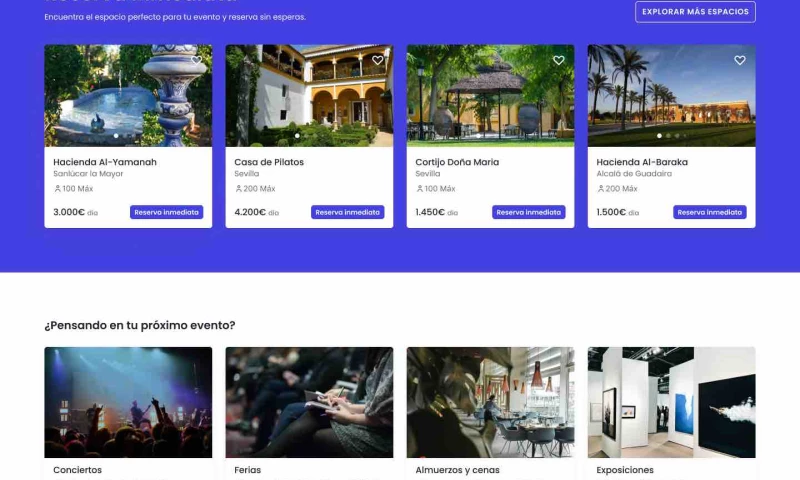Image resolution: width=800 pixels, height=480 pixels.
Task: Favorite Hacienda Al-Yamanah with heart icon
Action: coord(196,60)
